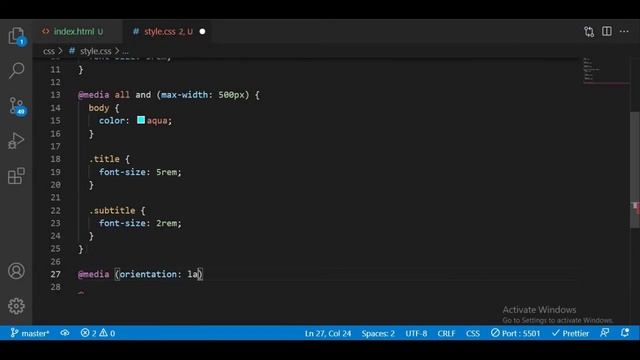This screenshot has width=640, height=360.
Task: Click the "max-width" property text
Action: point(184,95)
